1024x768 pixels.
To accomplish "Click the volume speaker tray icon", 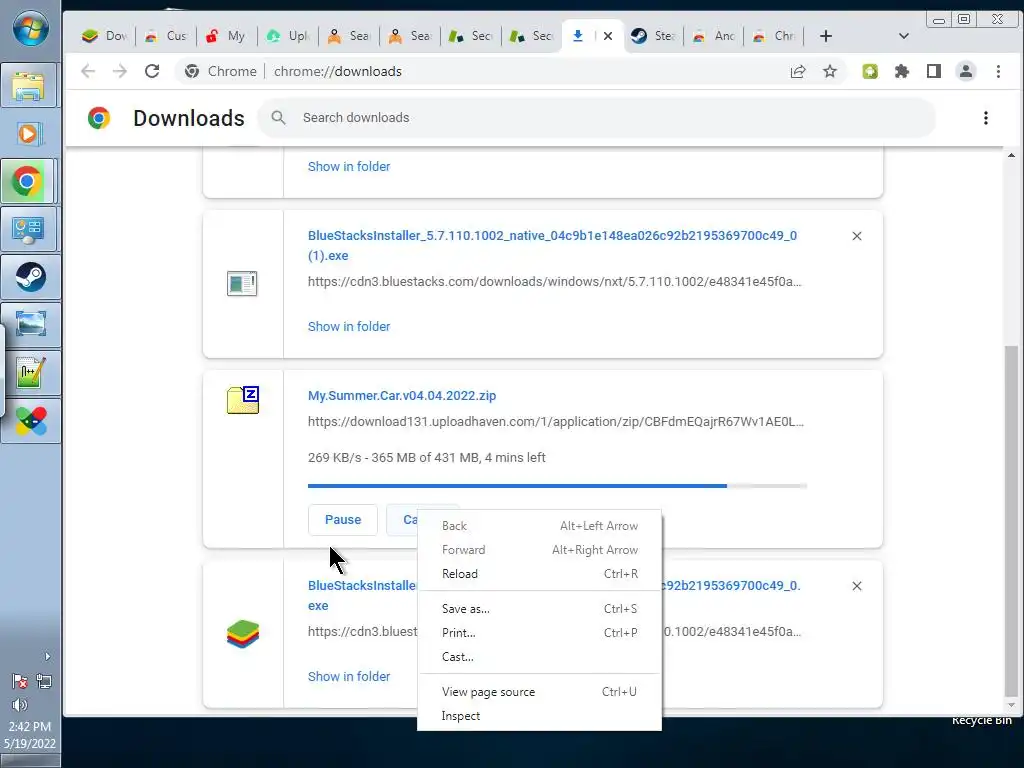I will 20,705.
